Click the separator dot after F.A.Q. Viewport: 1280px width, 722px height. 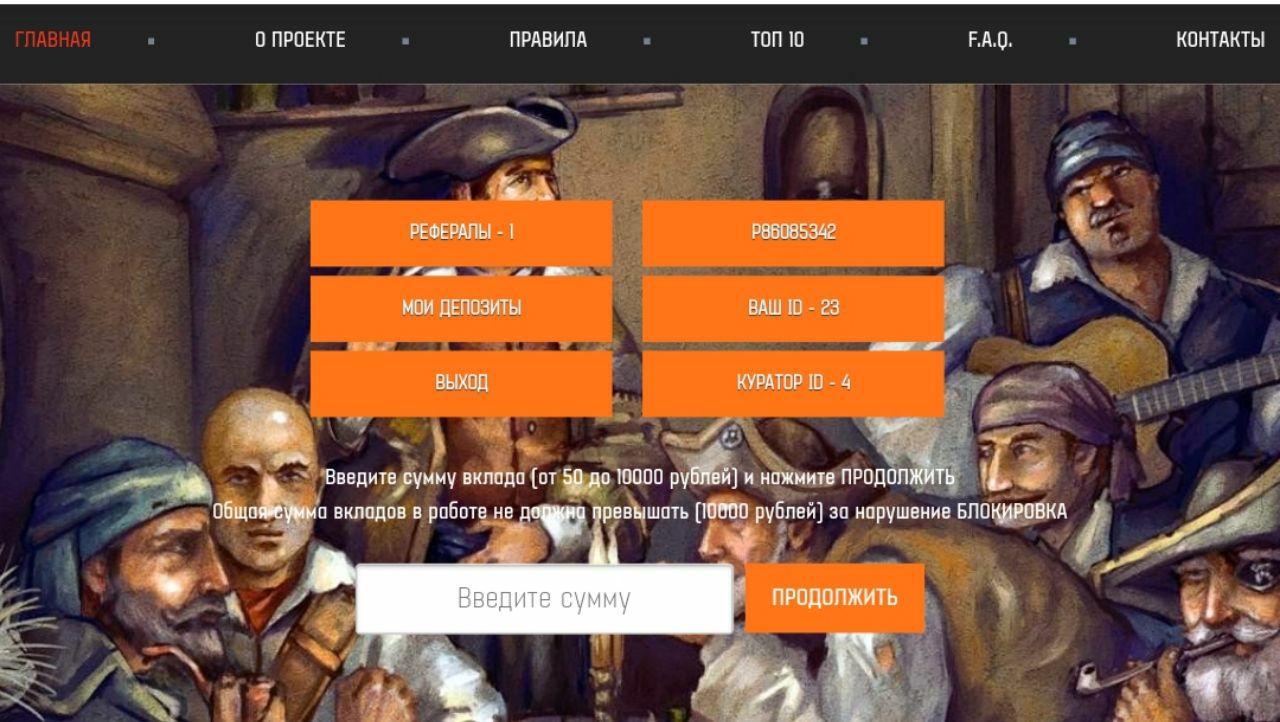point(1072,42)
